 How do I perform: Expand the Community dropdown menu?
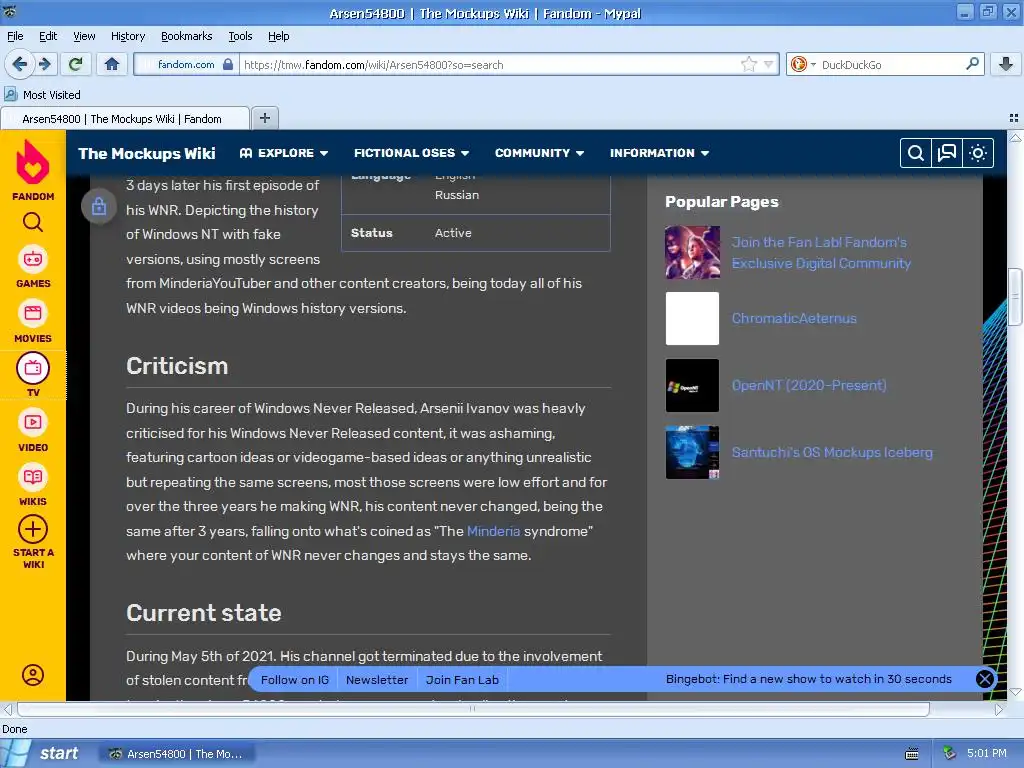[539, 153]
